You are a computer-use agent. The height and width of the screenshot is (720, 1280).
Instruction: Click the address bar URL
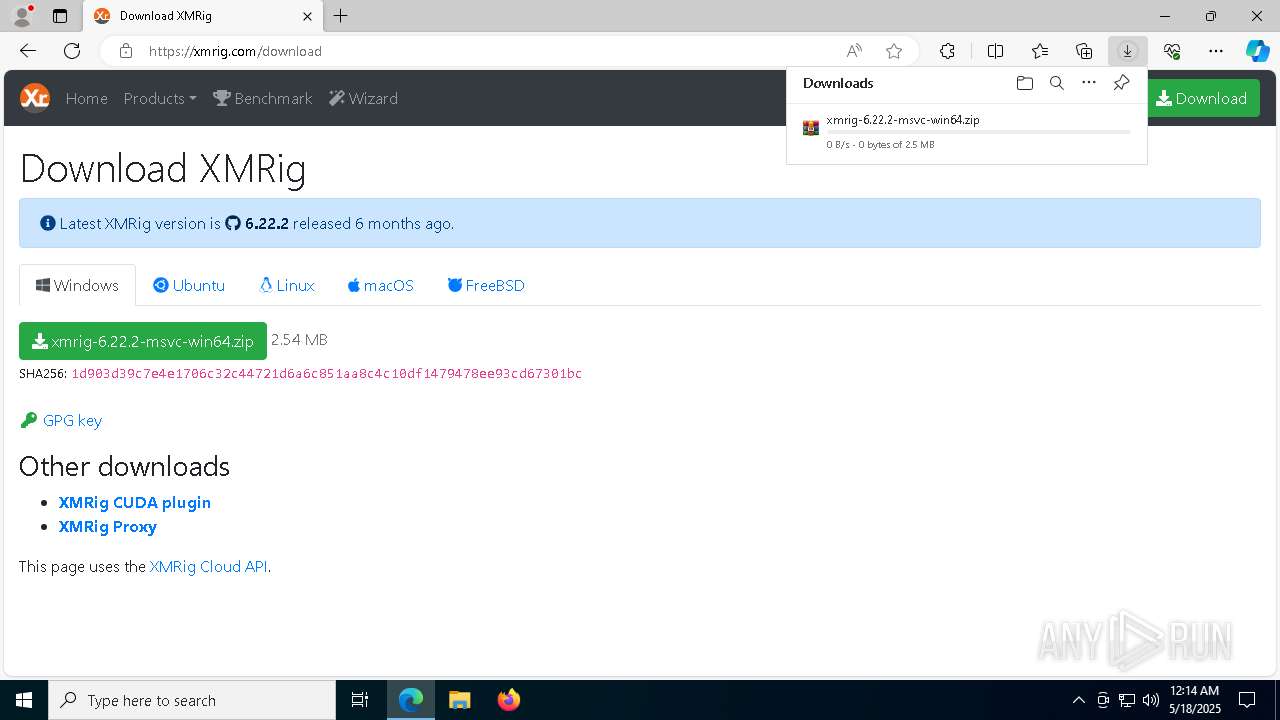(x=235, y=51)
